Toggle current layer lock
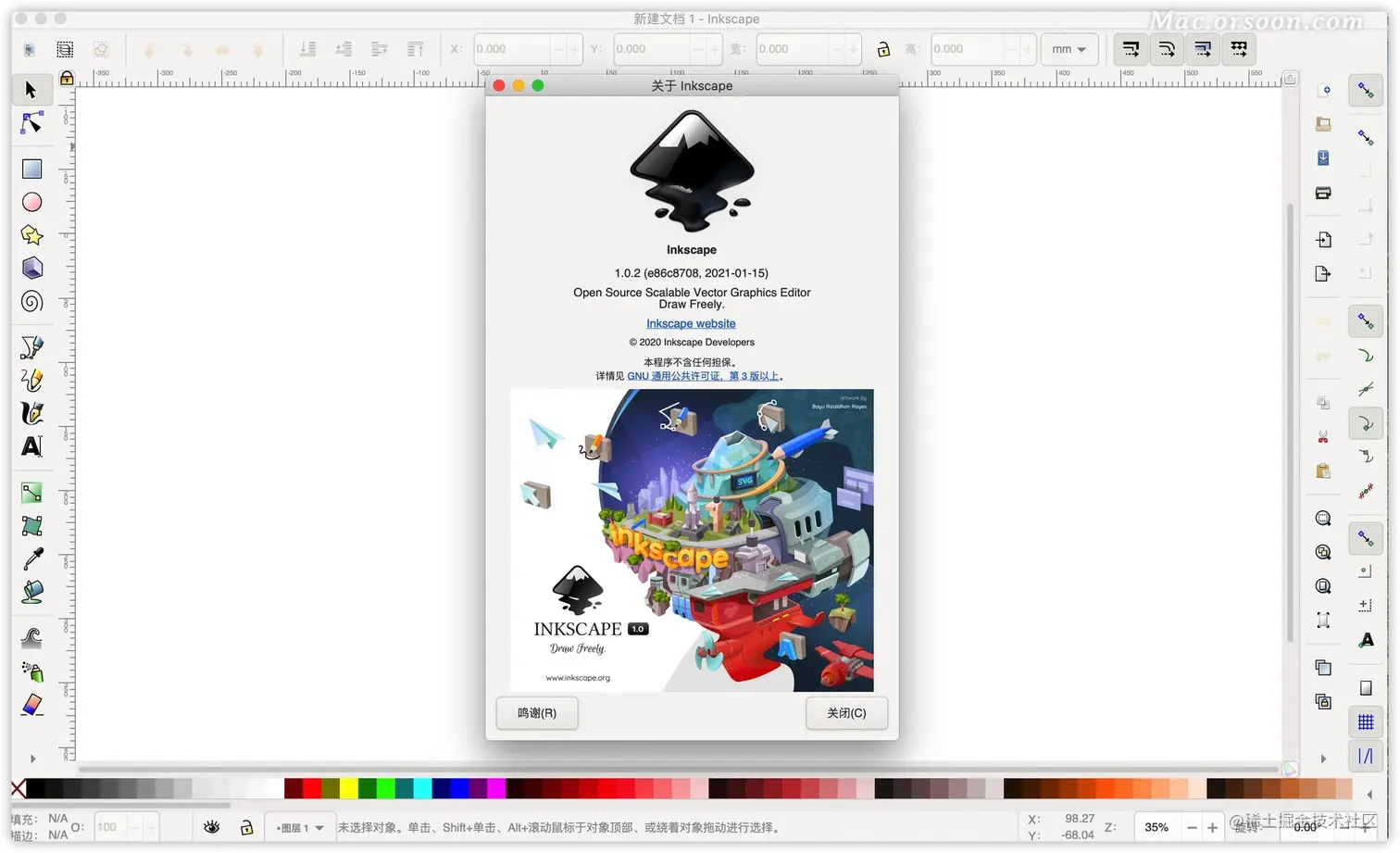This screenshot has width=1400, height=853. (246, 827)
